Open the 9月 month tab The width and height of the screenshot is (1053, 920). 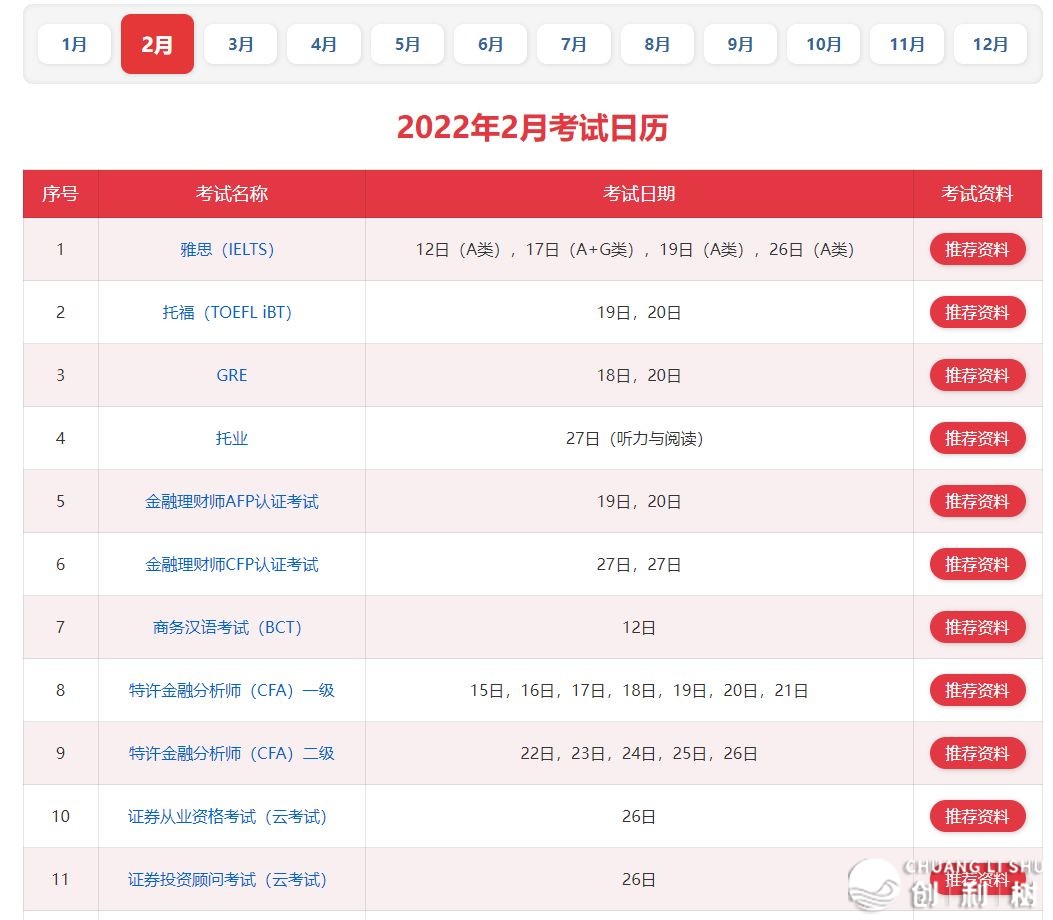[740, 44]
